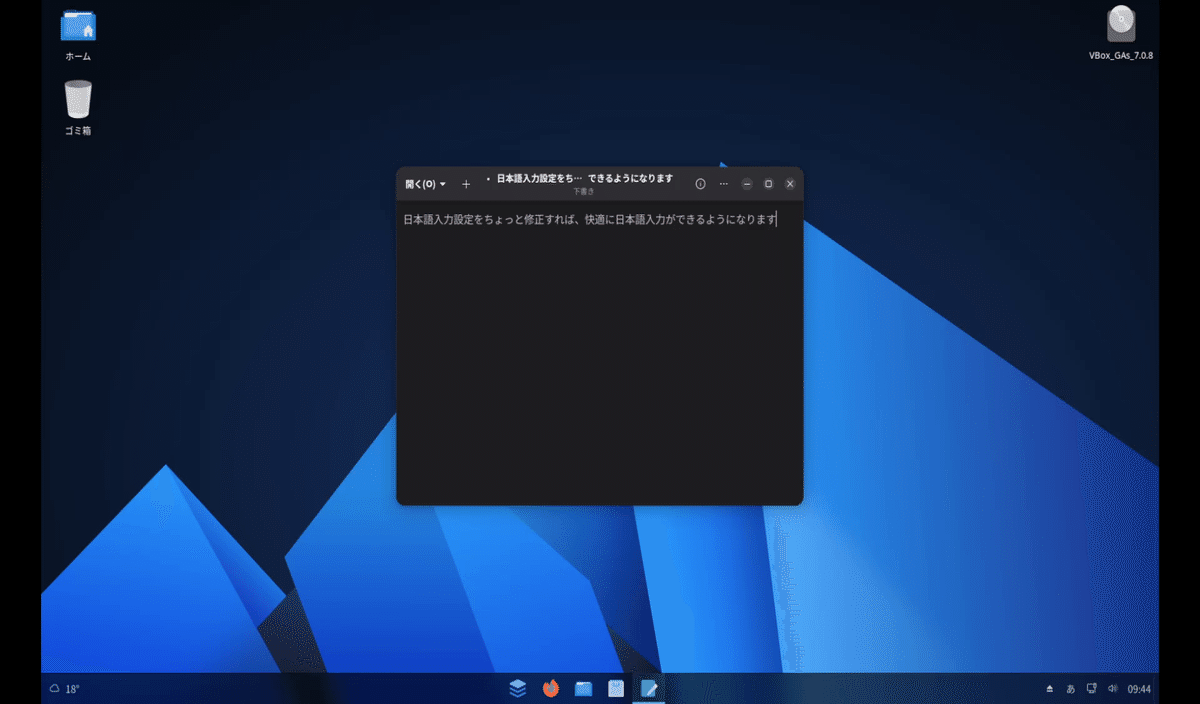Open the clock showing 09:44
1200x704 pixels.
tap(1139, 689)
